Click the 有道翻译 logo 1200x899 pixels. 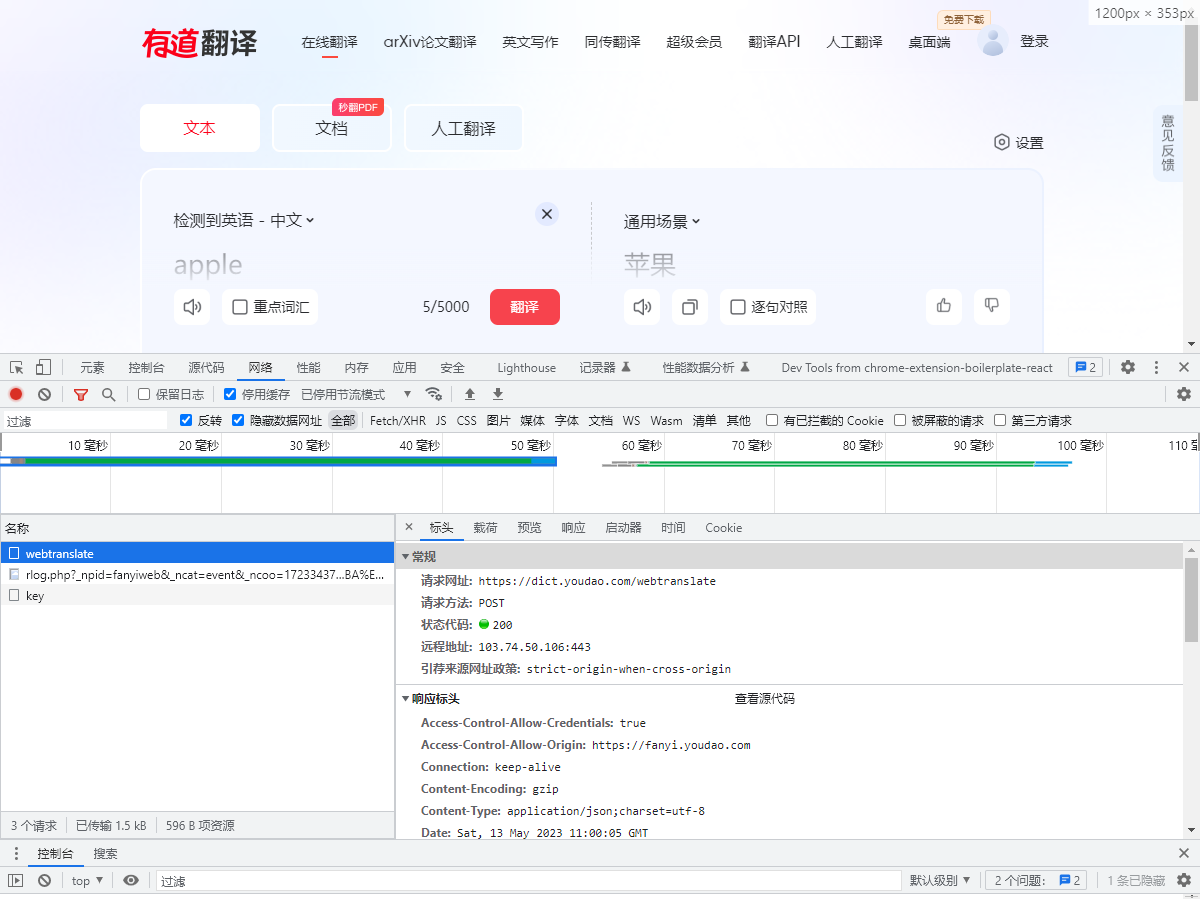pos(200,42)
